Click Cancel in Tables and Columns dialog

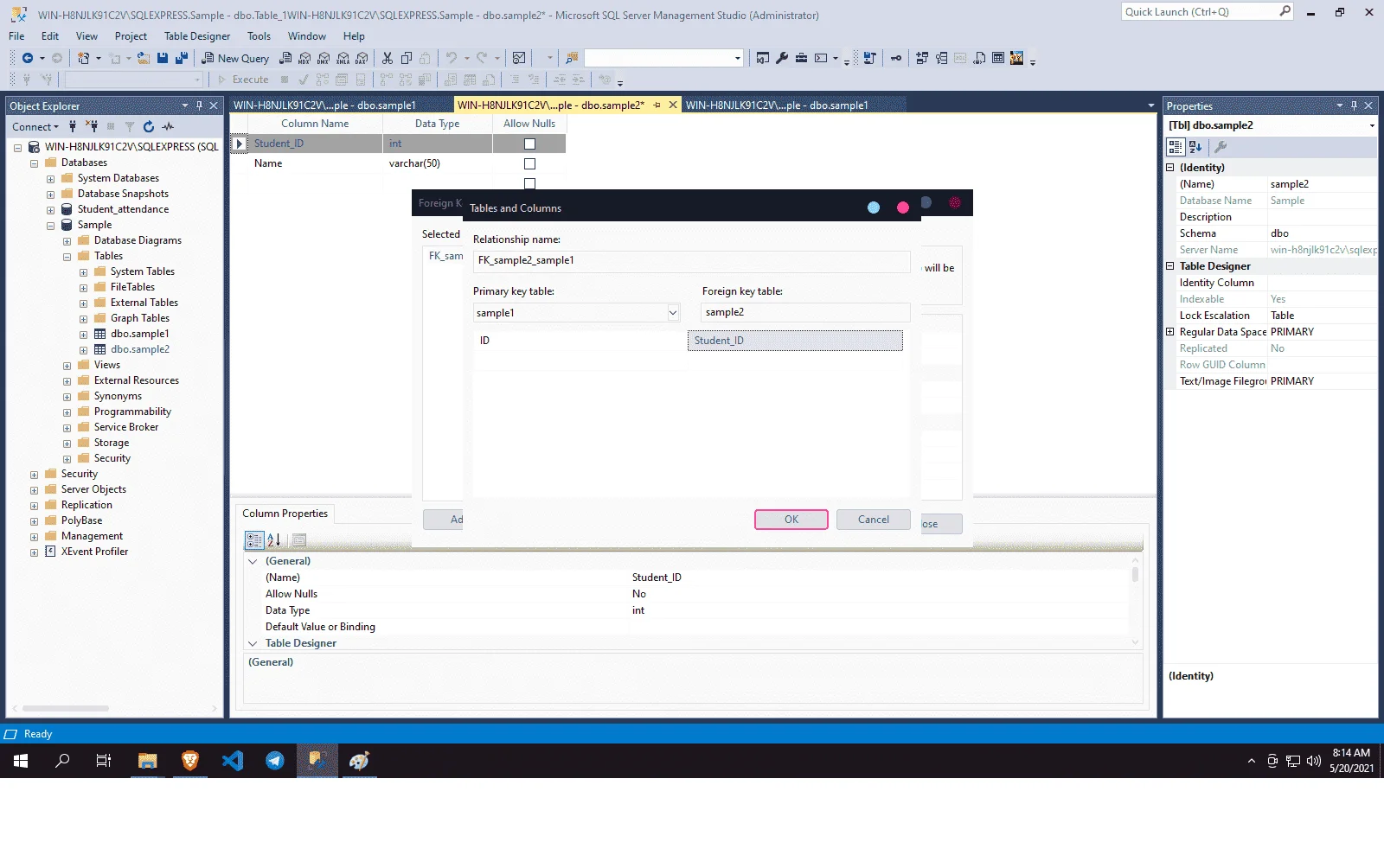[x=874, y=520]
